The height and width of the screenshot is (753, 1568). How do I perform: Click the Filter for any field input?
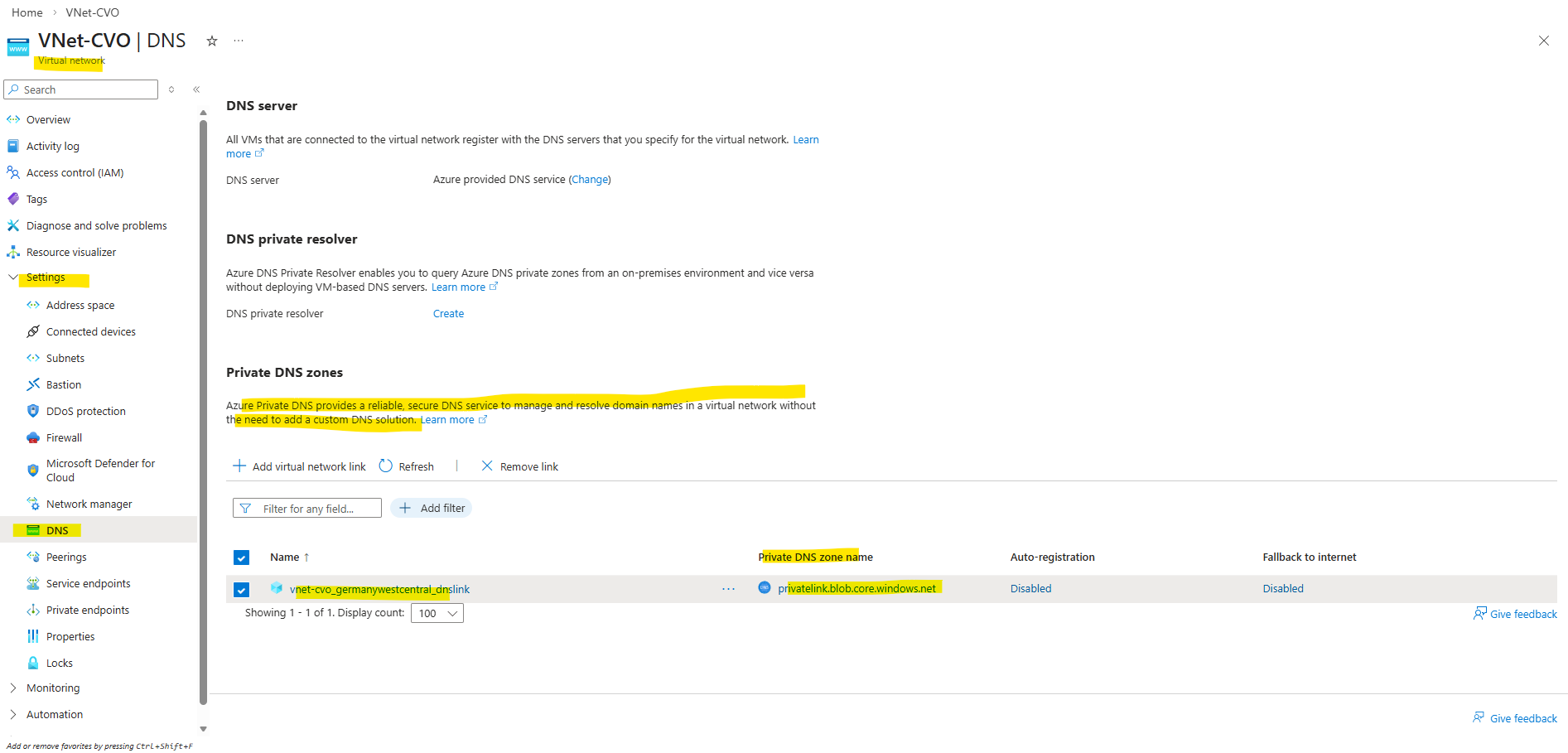pos(307,508)
